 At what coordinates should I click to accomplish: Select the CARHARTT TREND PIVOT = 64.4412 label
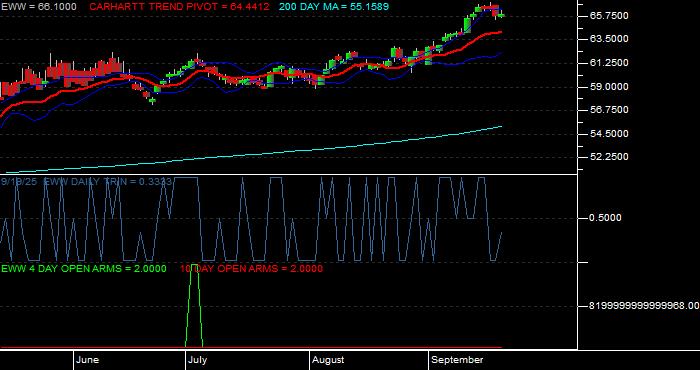(x=179, y=7)
